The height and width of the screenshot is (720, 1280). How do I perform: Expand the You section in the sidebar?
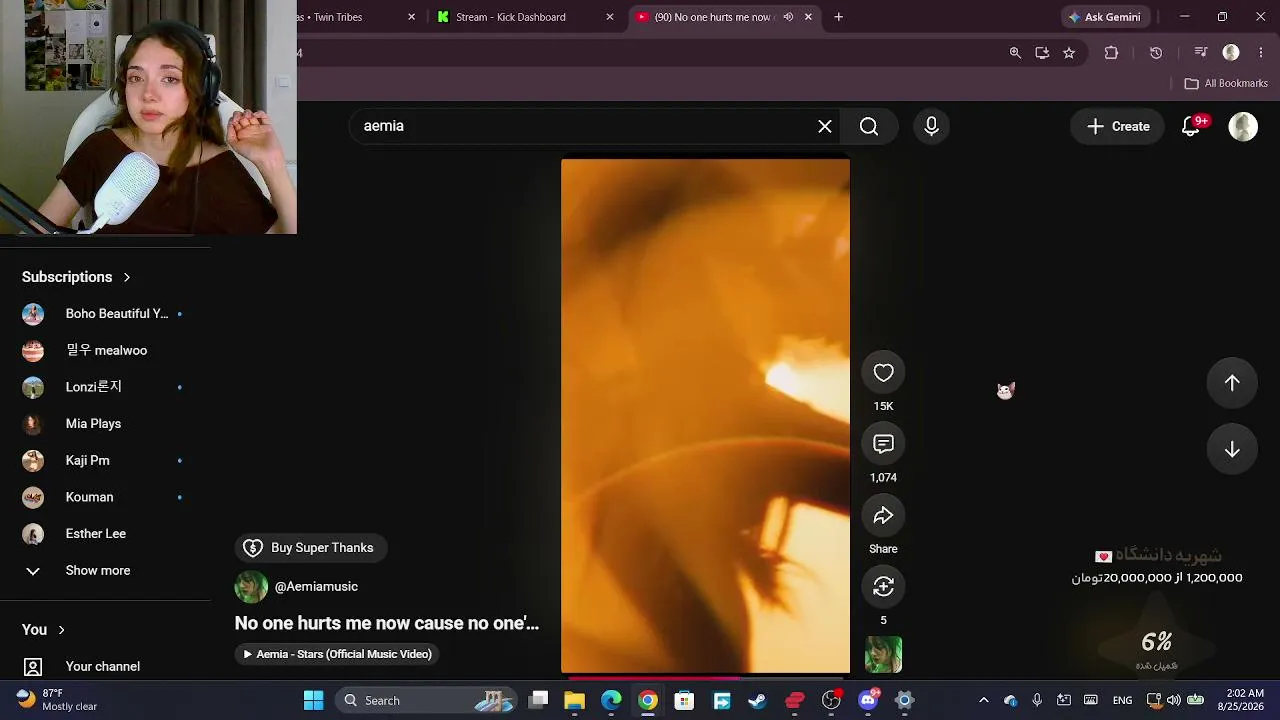click(44, 630)
